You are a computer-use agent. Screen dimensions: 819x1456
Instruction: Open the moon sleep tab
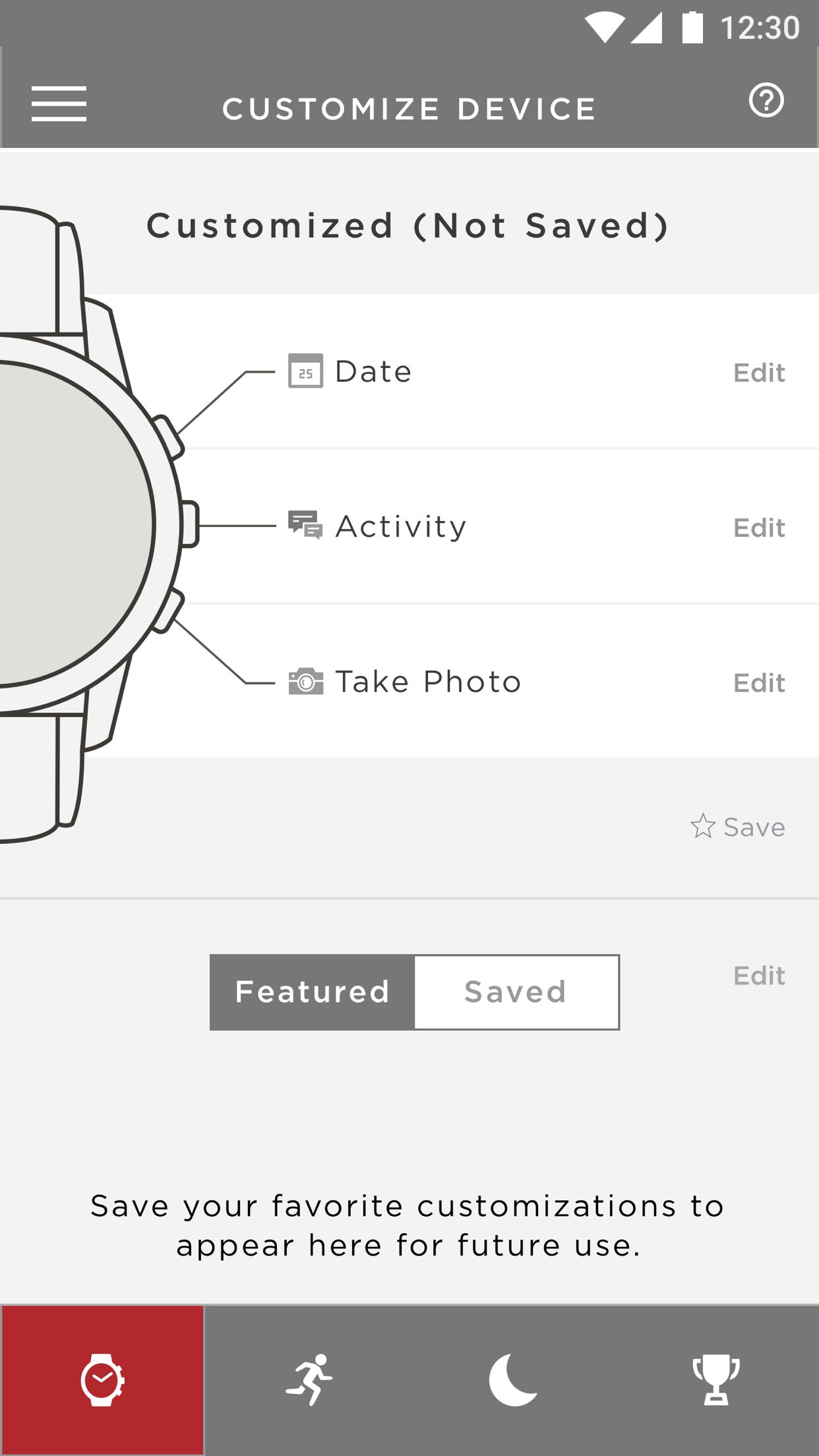click(x=512, y=1380)
